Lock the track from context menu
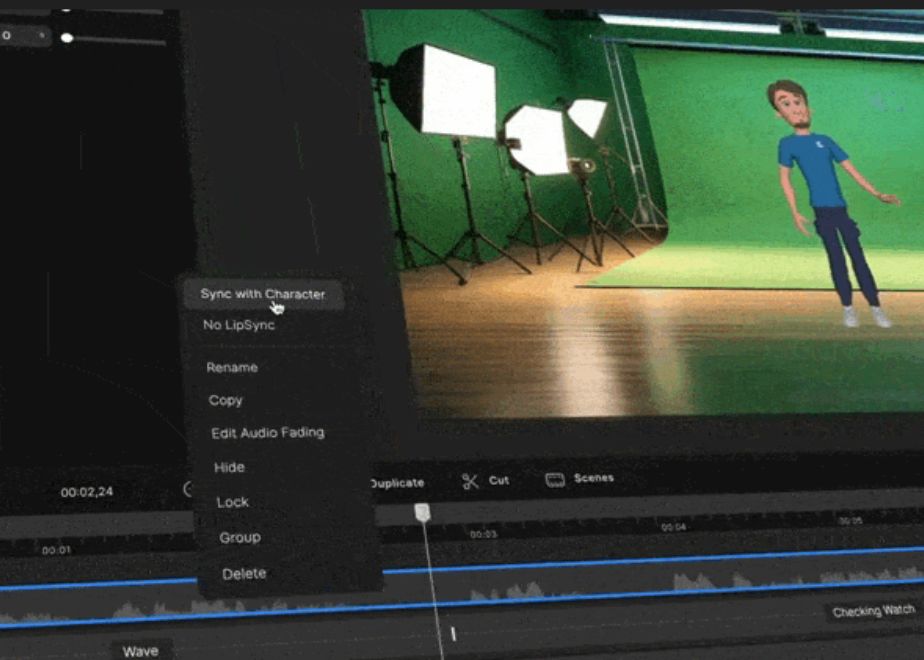Image resolution: width=924 pixels, height=660 pixels. [233, 502]
